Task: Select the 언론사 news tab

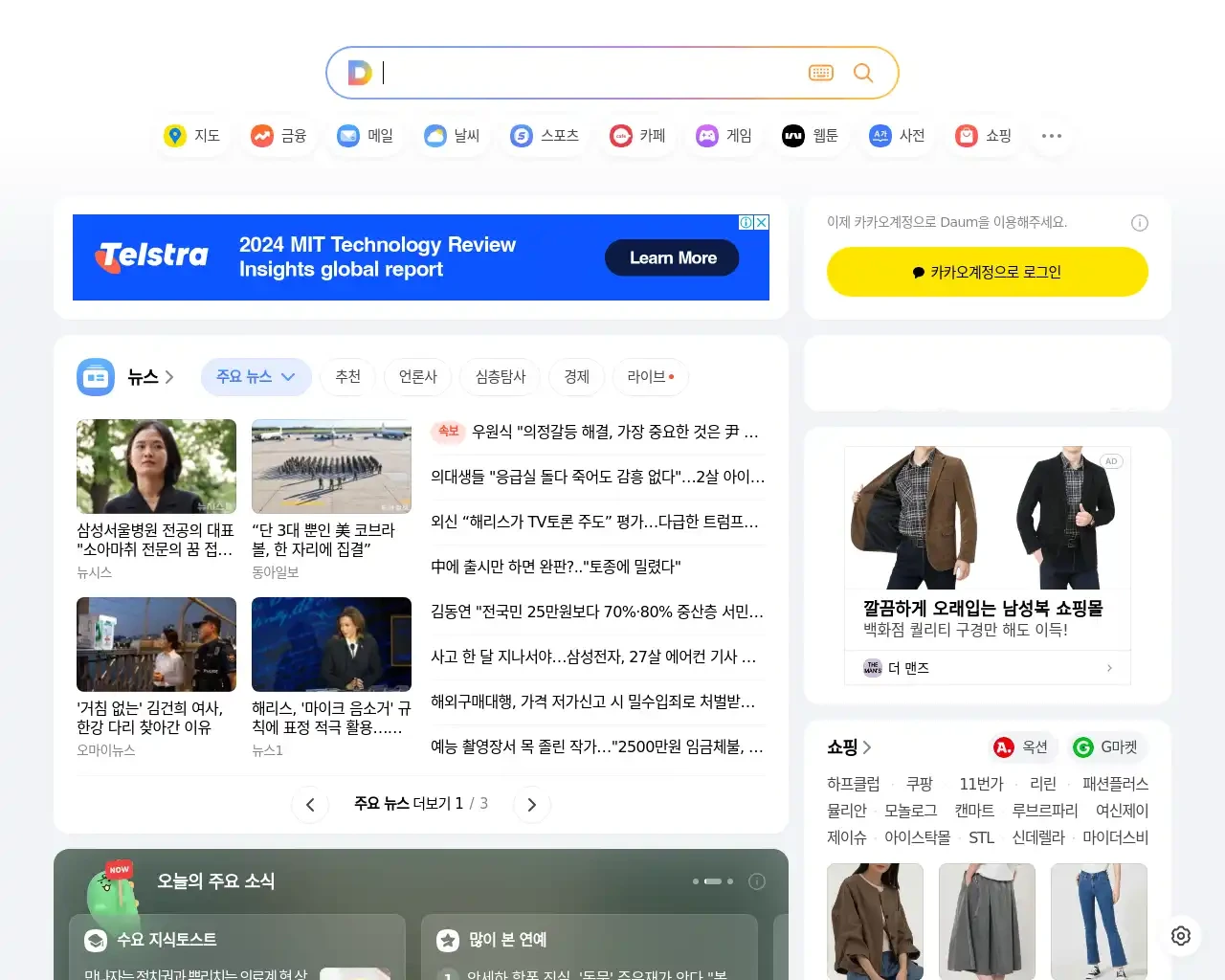Action: [x=418, y=377]
